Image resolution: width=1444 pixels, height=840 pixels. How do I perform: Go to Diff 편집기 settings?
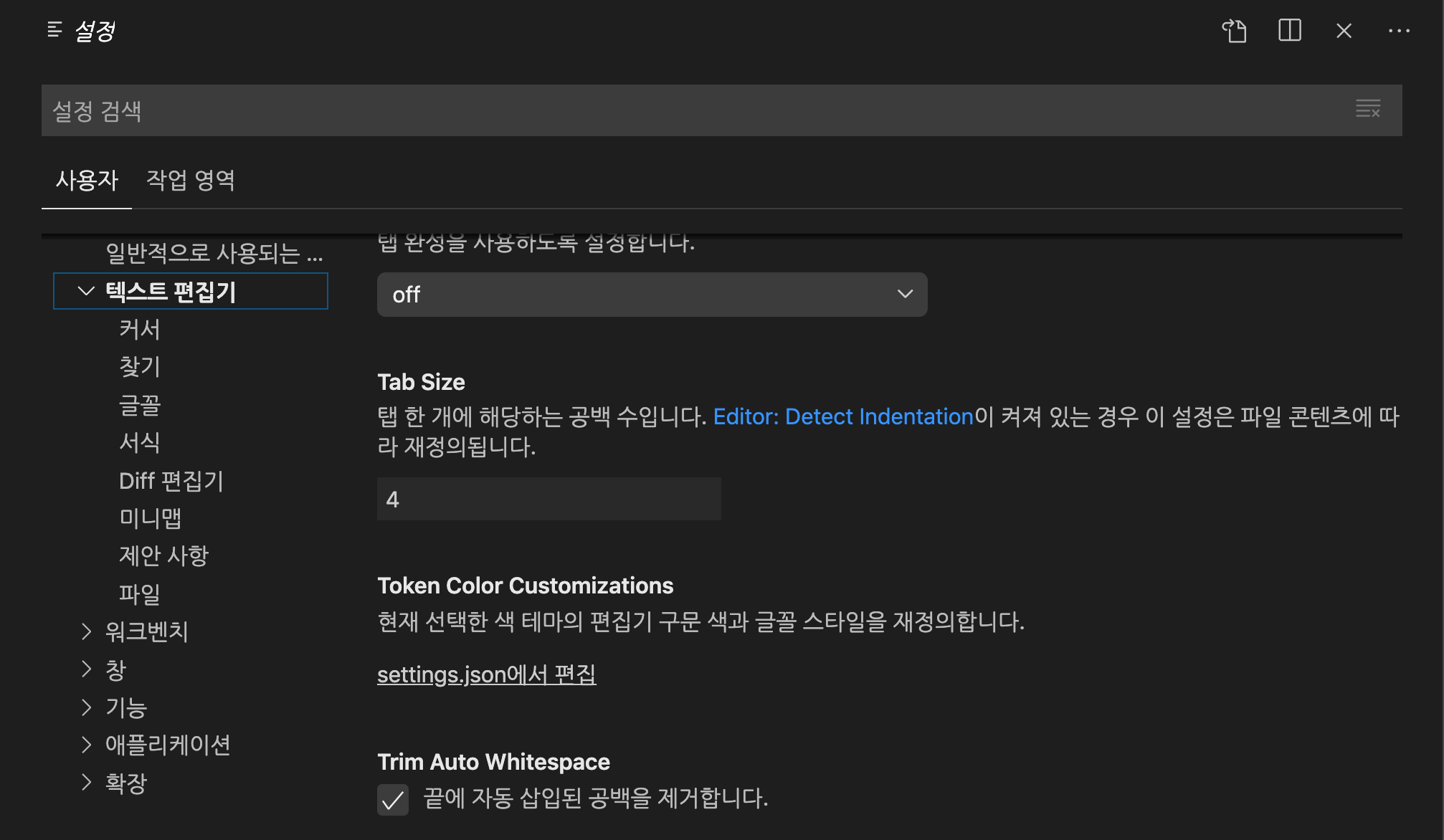point(171,481)
